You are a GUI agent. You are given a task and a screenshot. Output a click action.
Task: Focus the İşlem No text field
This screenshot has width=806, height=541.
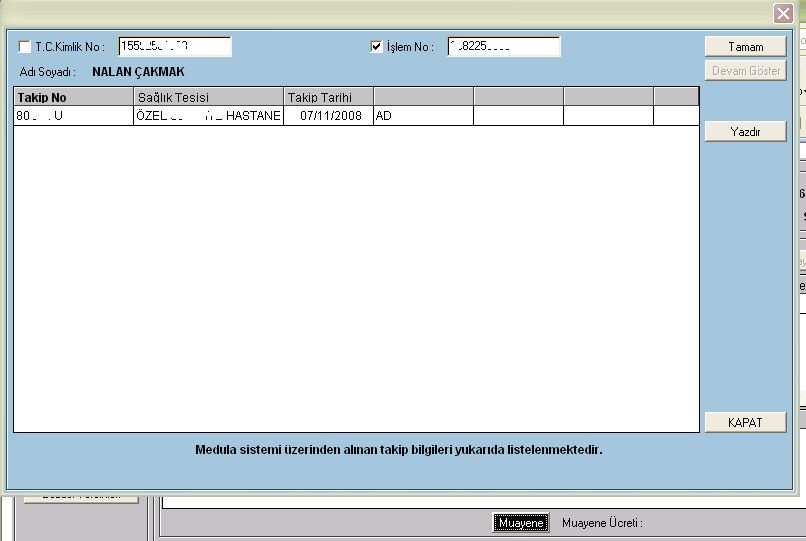[503, 47]
